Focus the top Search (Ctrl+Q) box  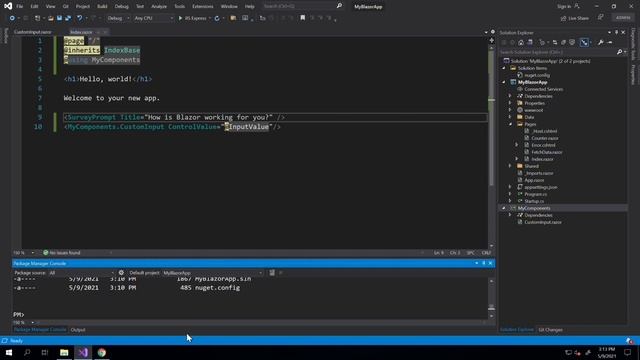pyautogui.click(x=302, y=6)
